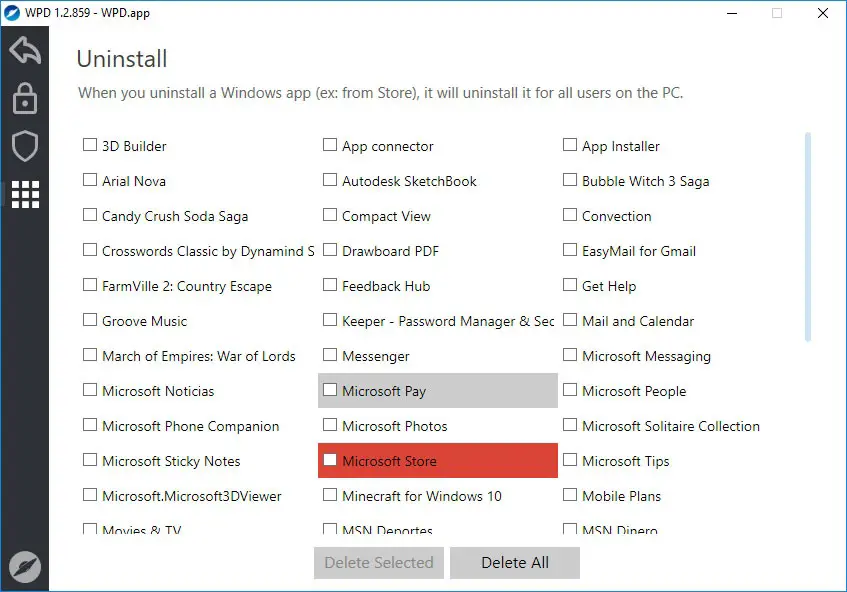Check the Microsoft Store checkbox
The height and width of the screenshot is (592, 847).
[x=330, y=461]
